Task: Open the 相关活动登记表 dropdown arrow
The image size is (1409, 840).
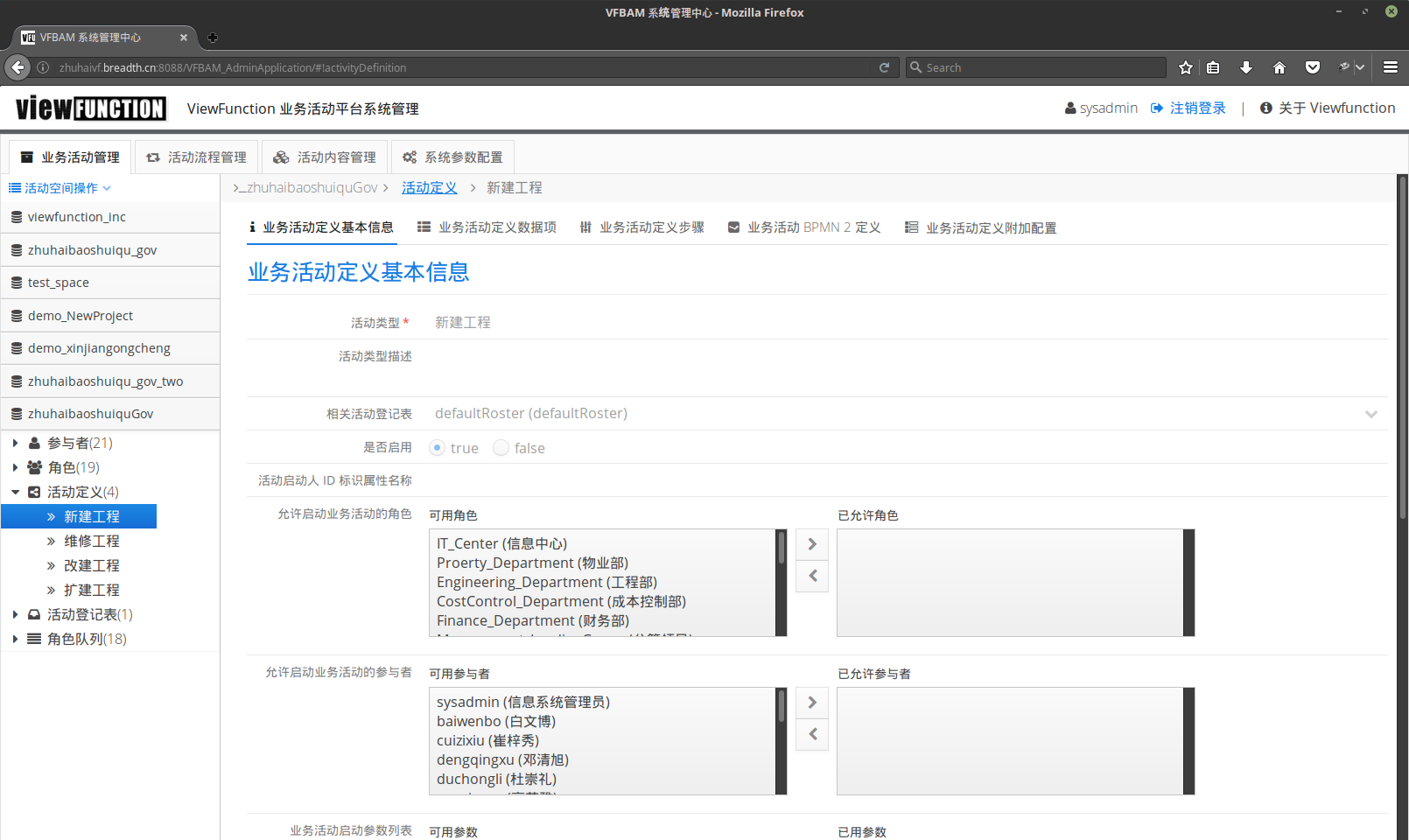Action: tap(1371, 414)
